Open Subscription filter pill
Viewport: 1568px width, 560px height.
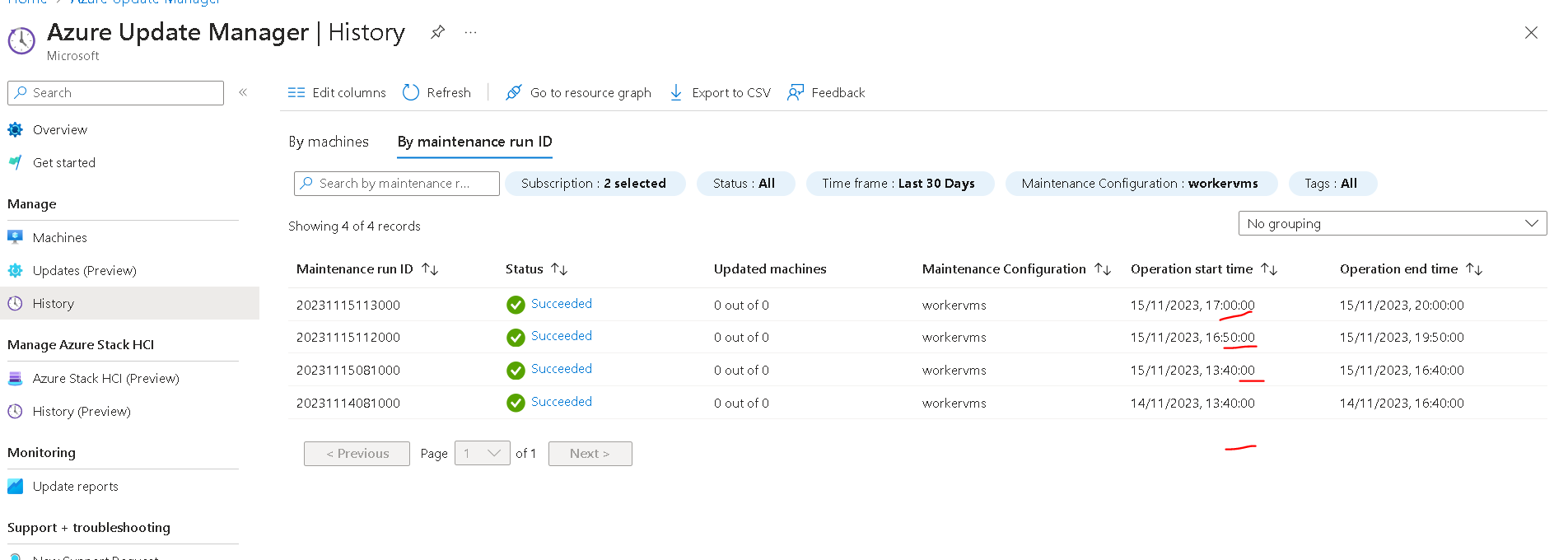click(595, 184)
